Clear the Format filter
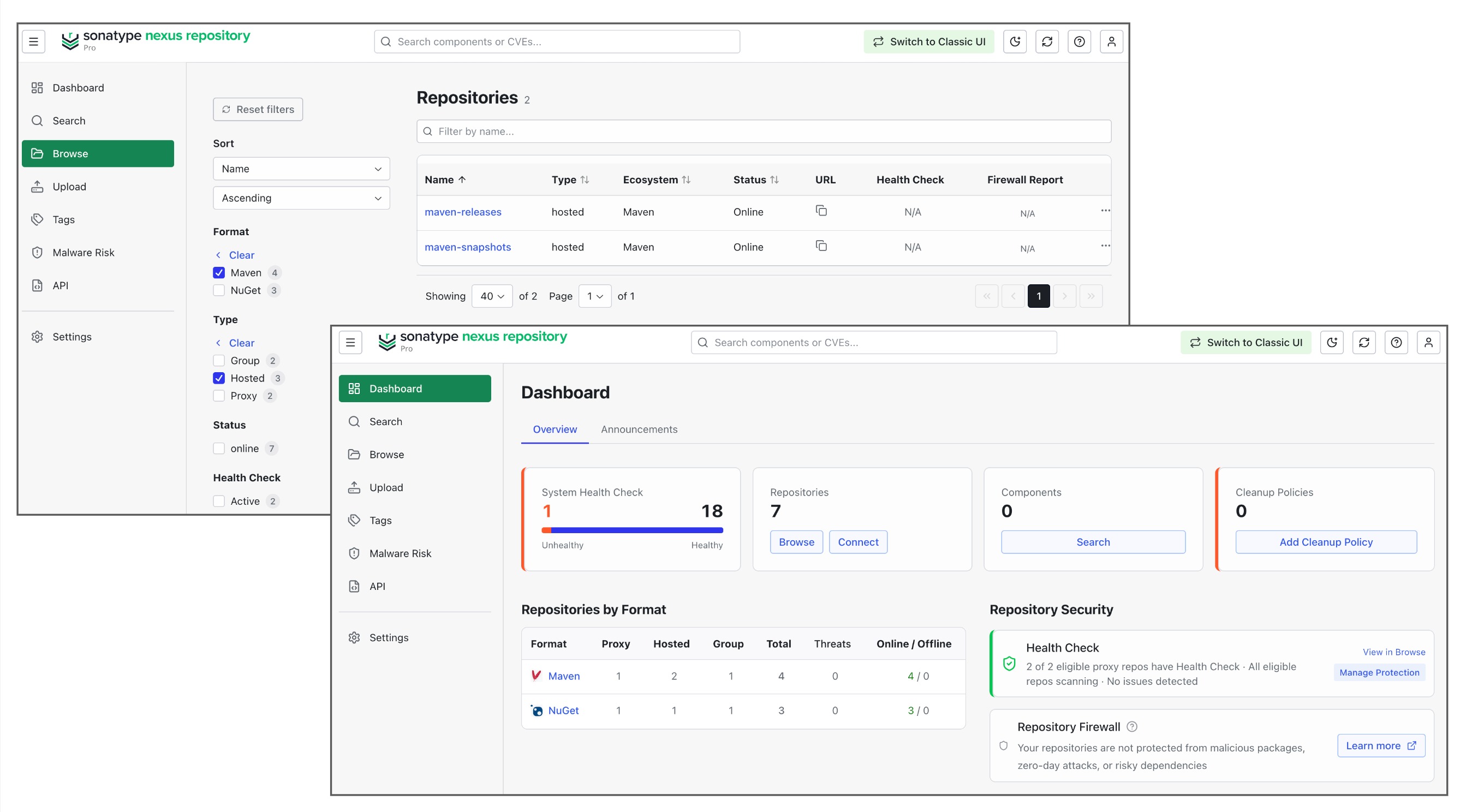Image resolution: width=1466 pixels, height=812 pixels. [236, 255]
